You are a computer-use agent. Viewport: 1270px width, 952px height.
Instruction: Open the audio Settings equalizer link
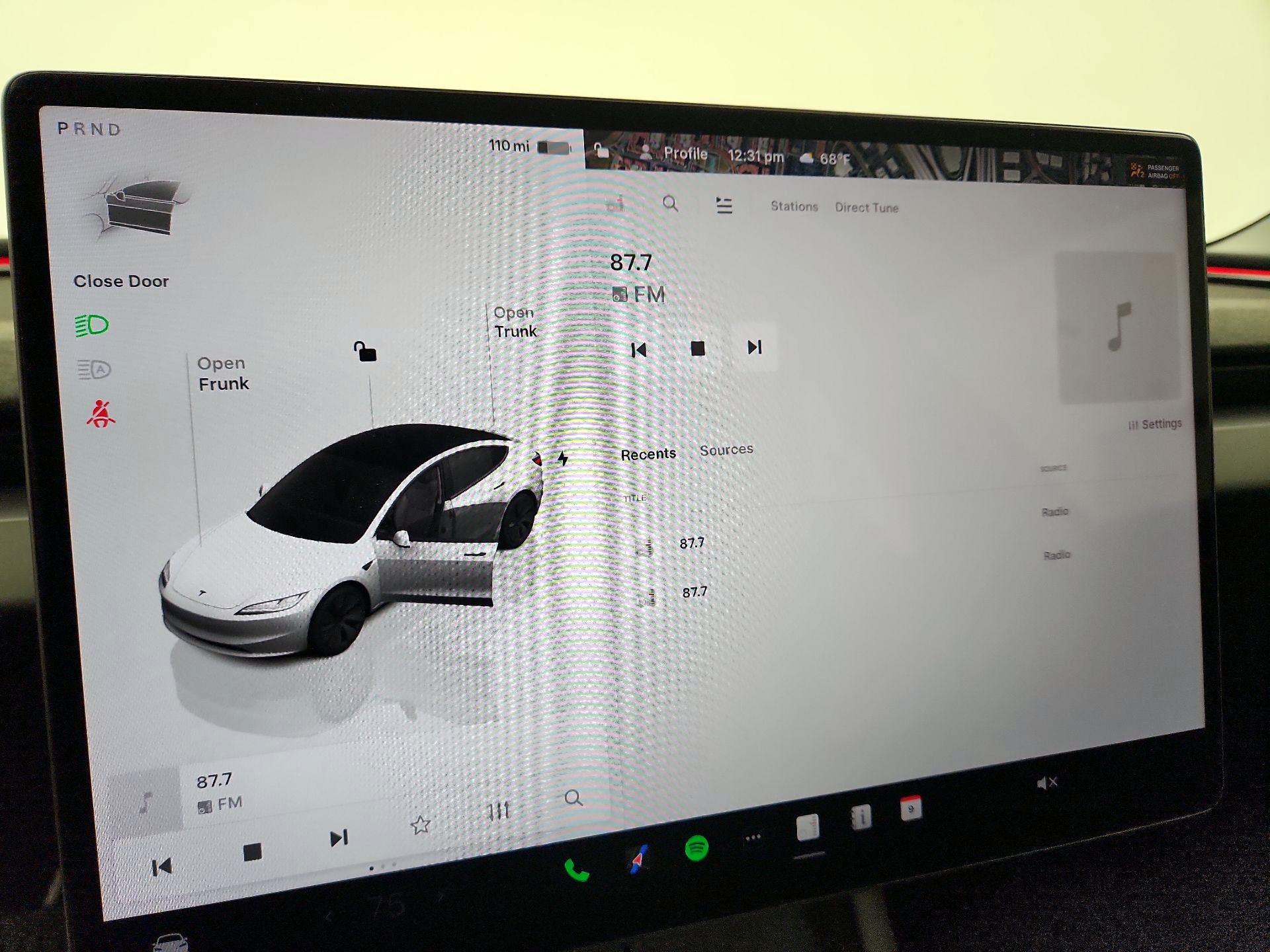point(1155,424)
